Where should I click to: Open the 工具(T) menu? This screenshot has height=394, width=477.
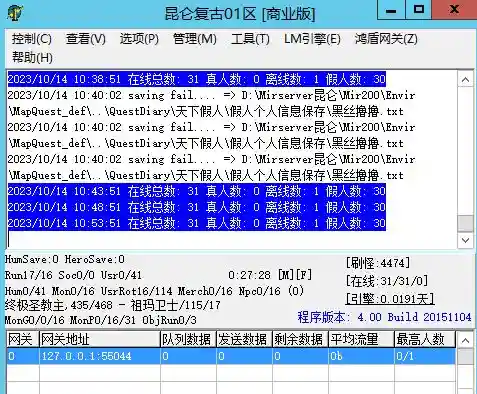pos(250,39)
